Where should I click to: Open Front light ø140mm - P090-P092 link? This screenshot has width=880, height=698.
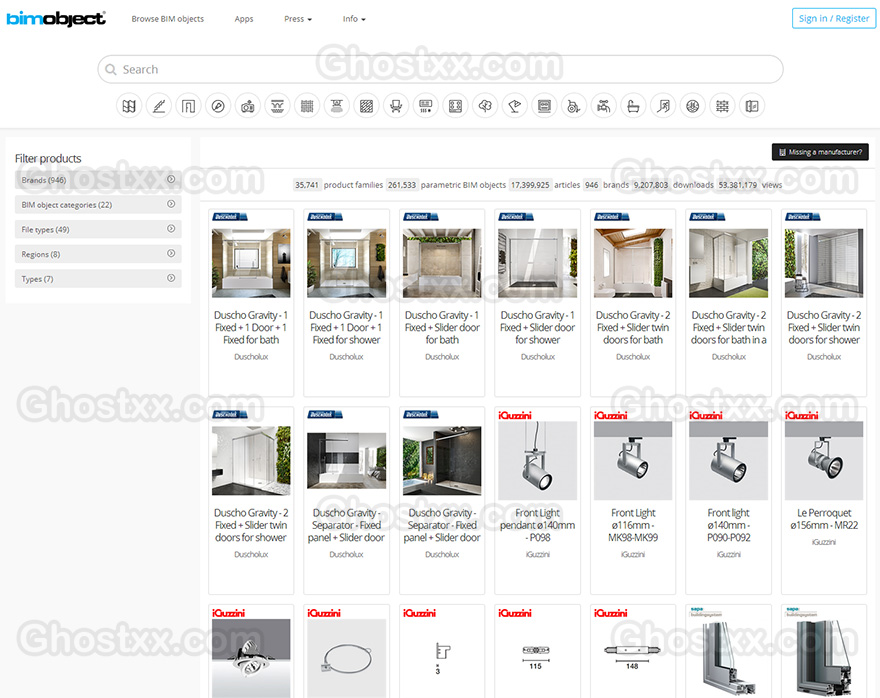click(728, 525)
